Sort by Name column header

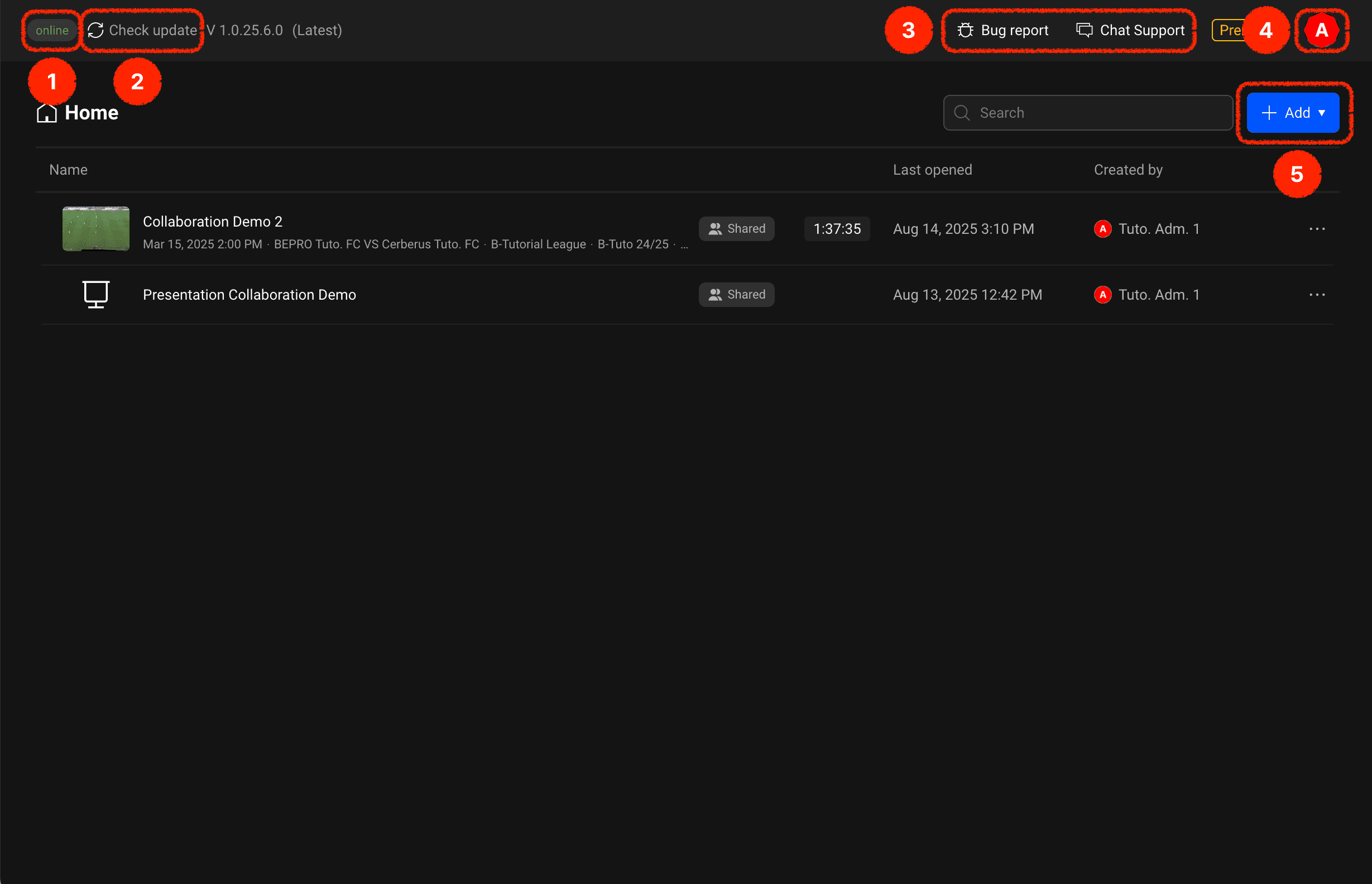click(68, 170)
